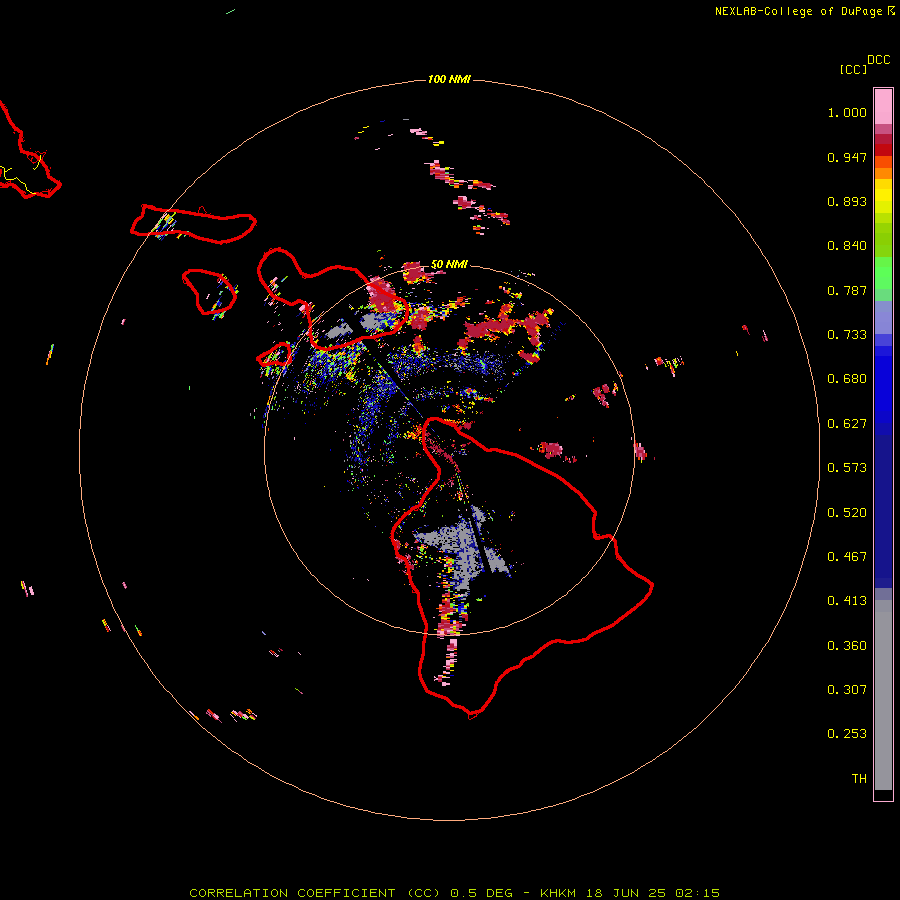Select the 0.573 color scale value
This screenshot has height=900, width=900.
(x=847, y=468)
